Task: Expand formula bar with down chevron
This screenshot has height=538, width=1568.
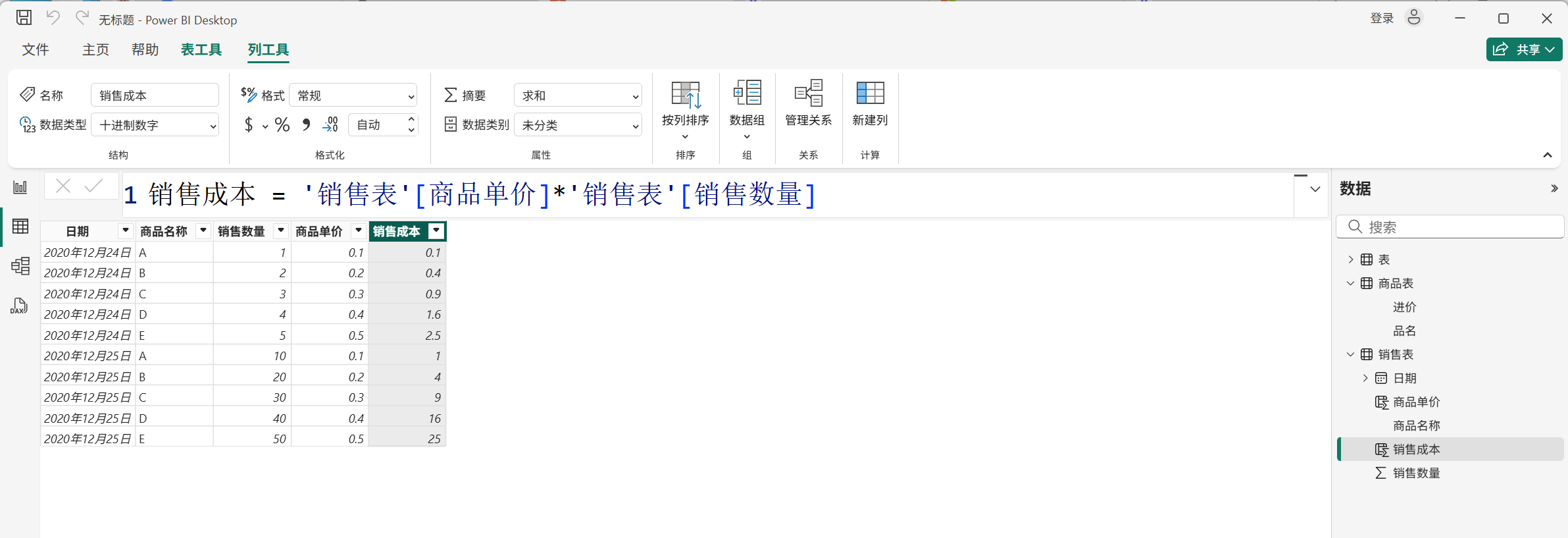Action: (x=1315, y=190)
